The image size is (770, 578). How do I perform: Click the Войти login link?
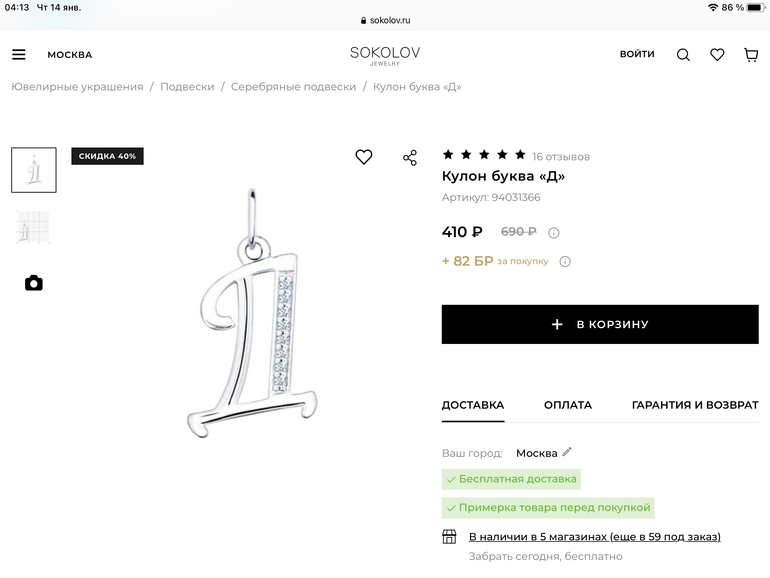[637, 54]
